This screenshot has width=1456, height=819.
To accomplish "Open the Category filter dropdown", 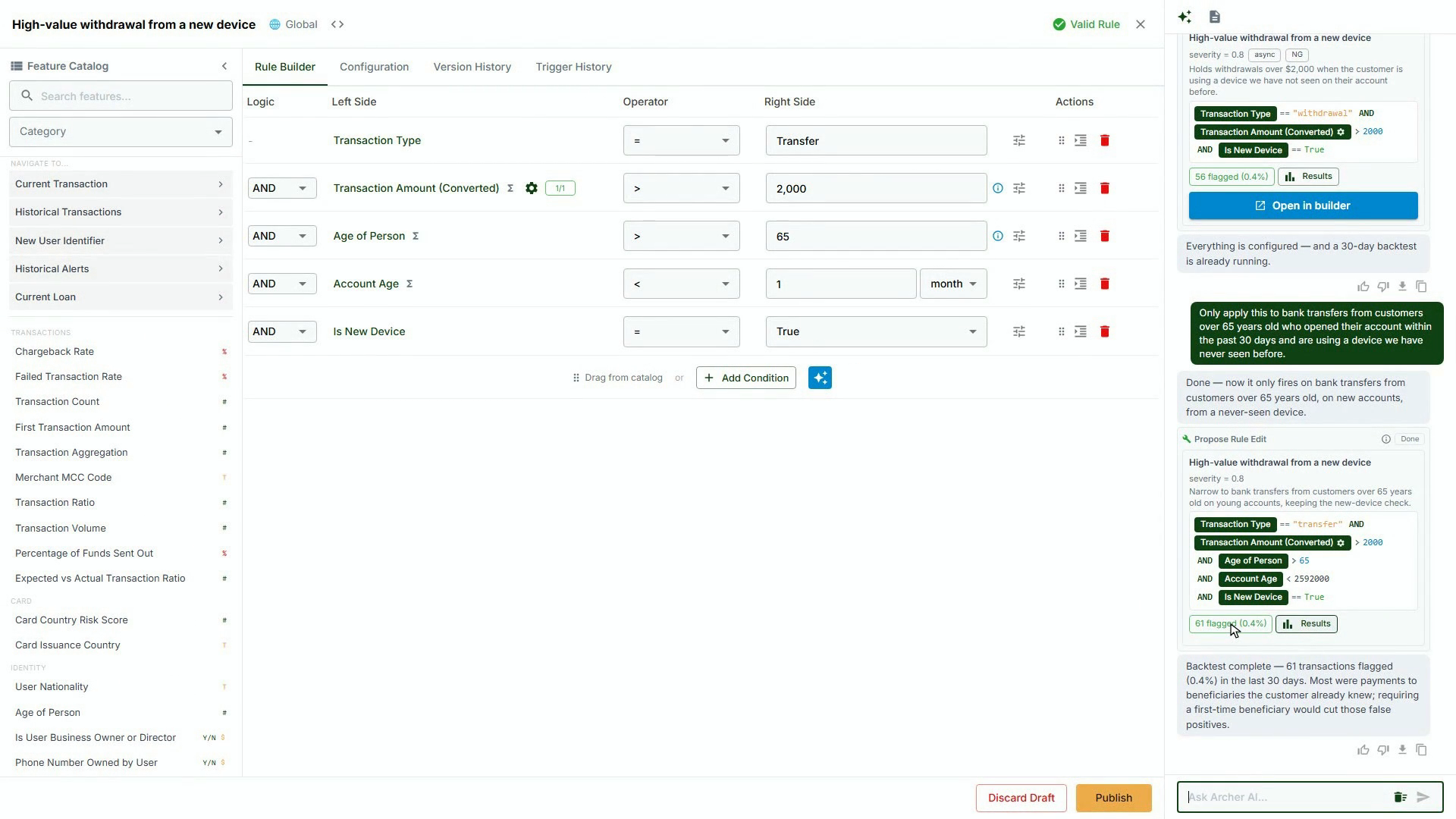I will click(x=121, y=132).
